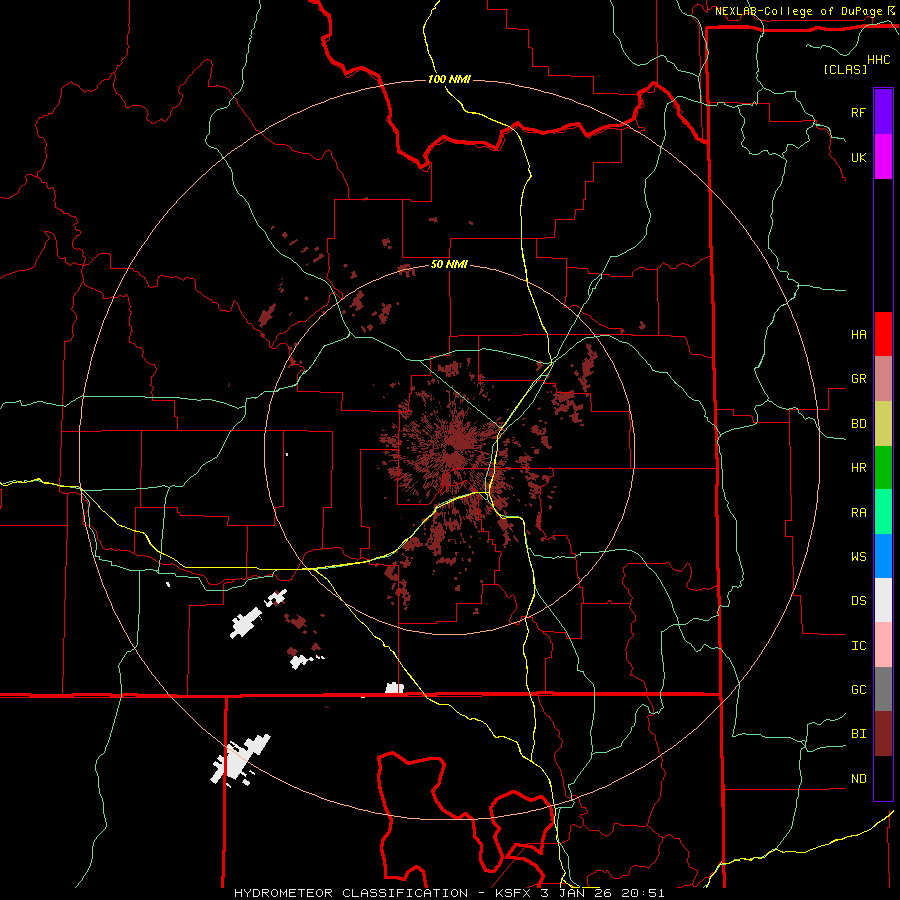Click the RF legend label
This screenshot has height=900, width=900.
pos(858,112)
